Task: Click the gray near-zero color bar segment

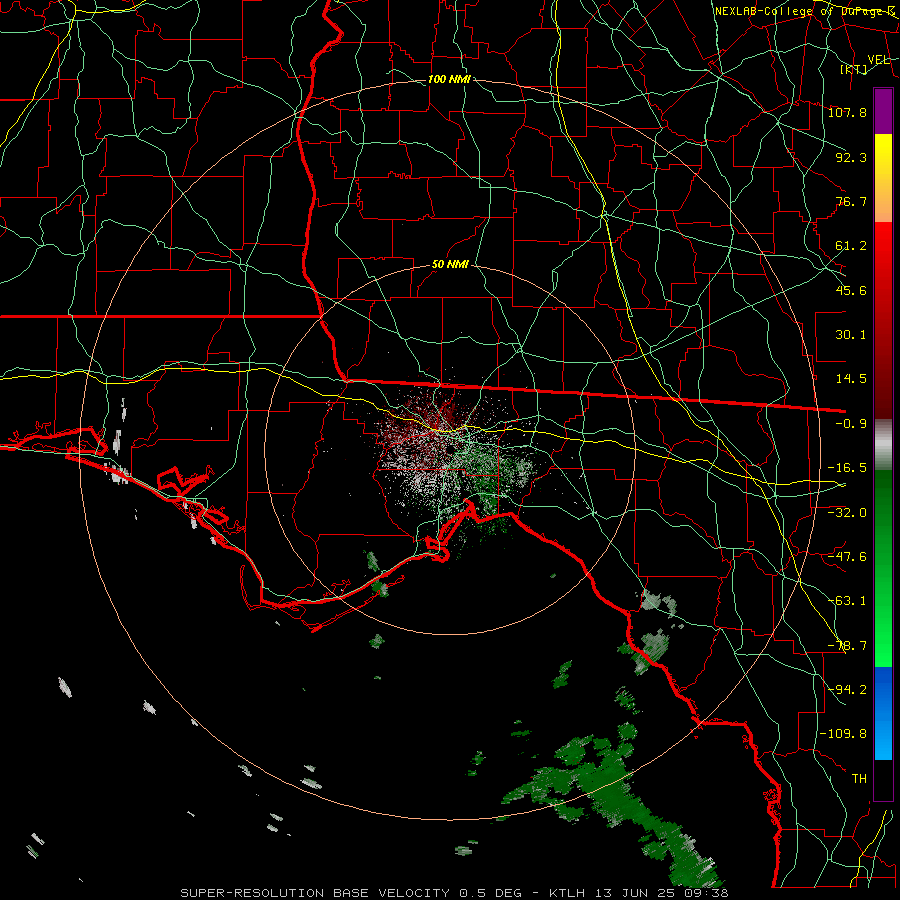Action: (883, 445)
